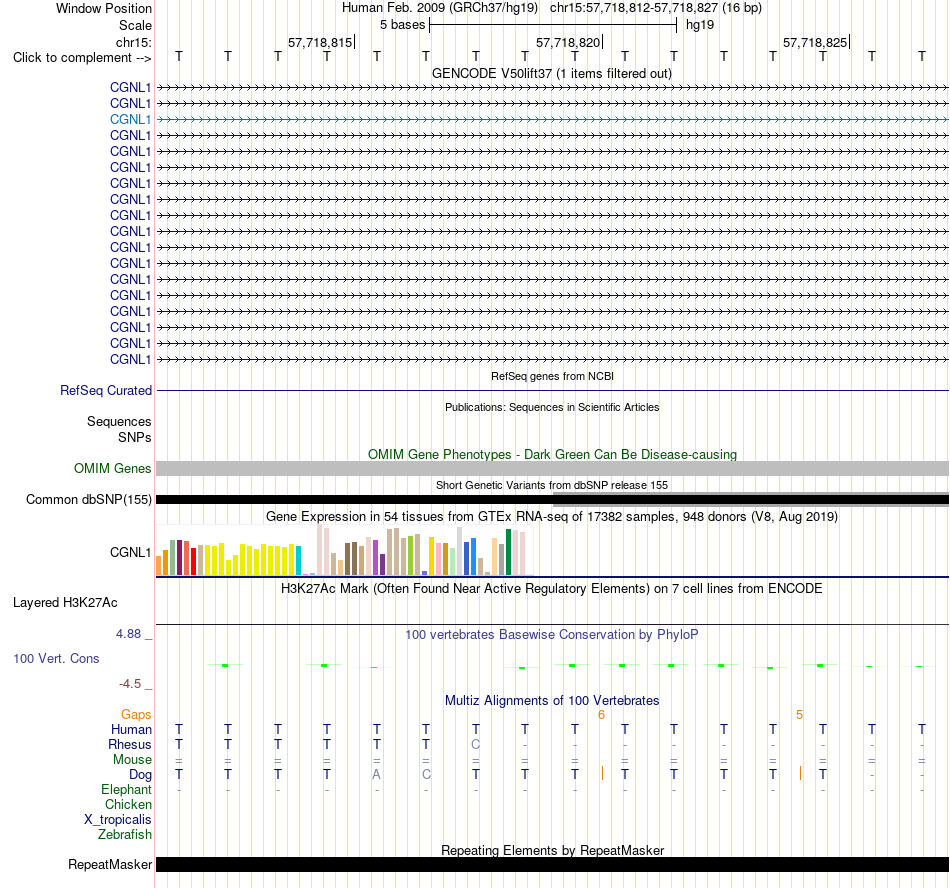Screen dimensions: 950x888
Task: Click the Rhesus alignment row label
Action: 130,744
